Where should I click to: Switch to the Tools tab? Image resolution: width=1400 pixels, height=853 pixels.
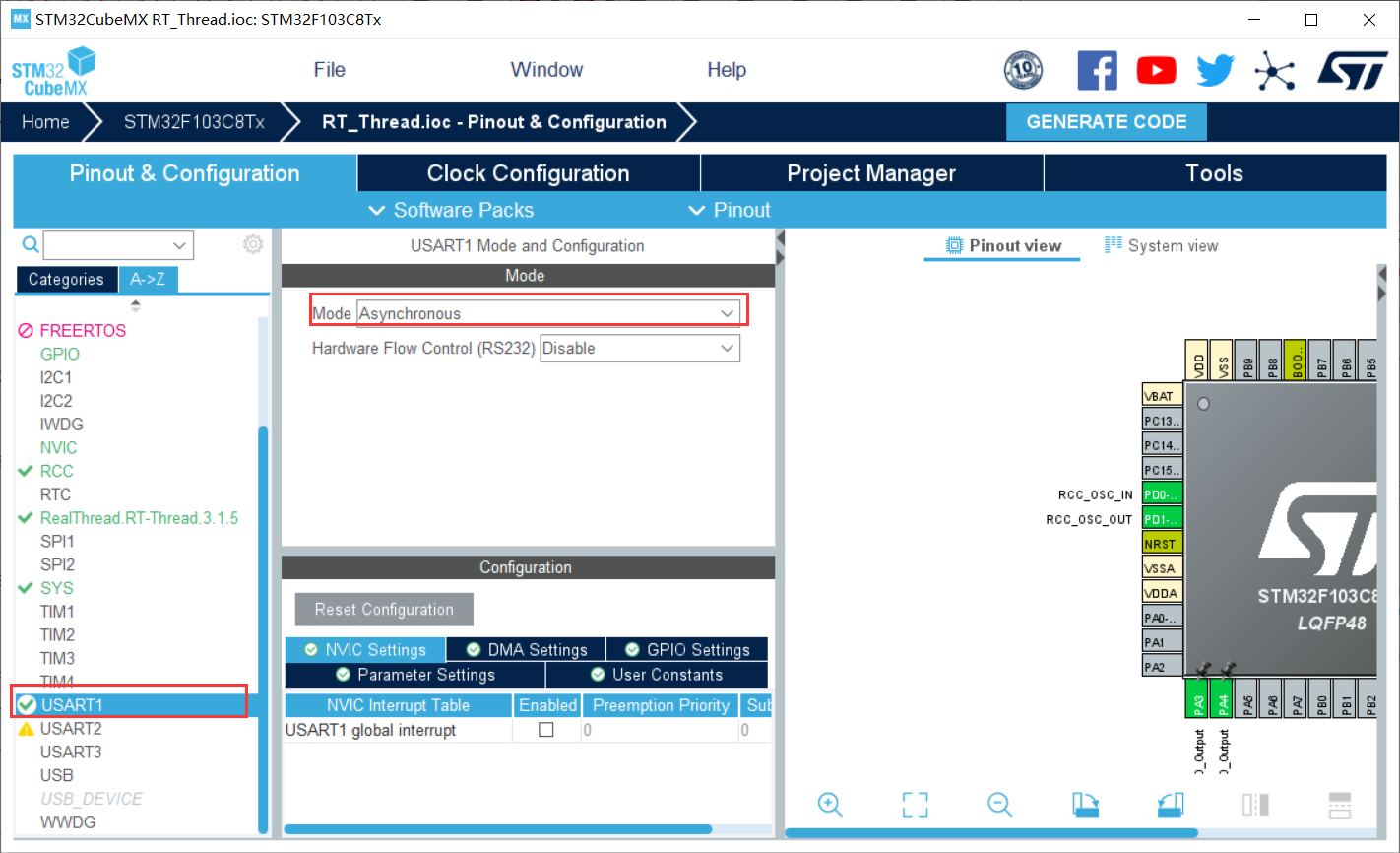tap(1215, 173)
